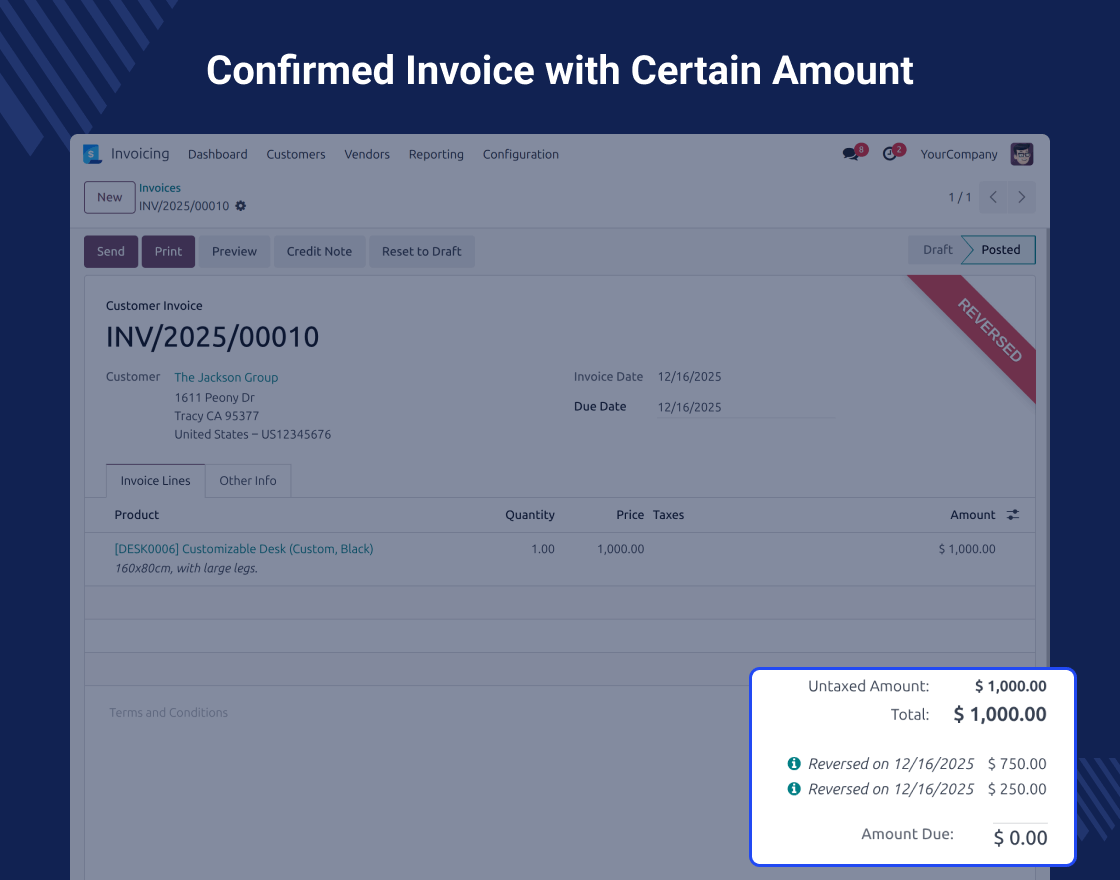Screen dimensions: 1120x880
Task: Open the Reporting menu
Action: (x=436, y=154)
